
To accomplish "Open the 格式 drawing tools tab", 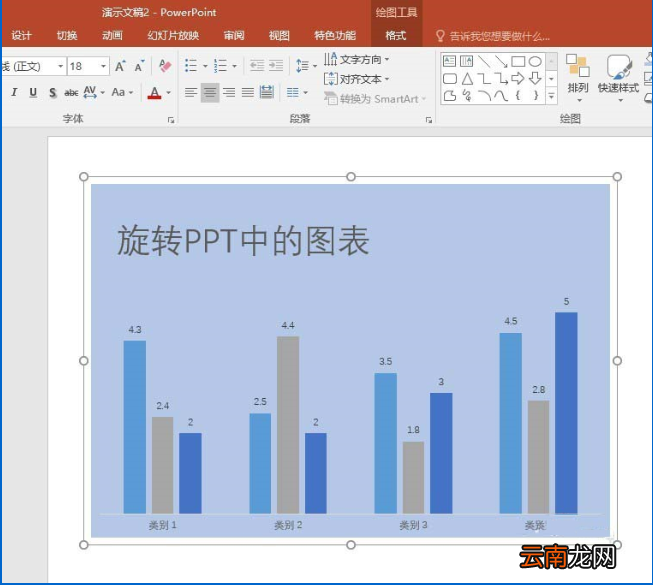I will (396, 35).
